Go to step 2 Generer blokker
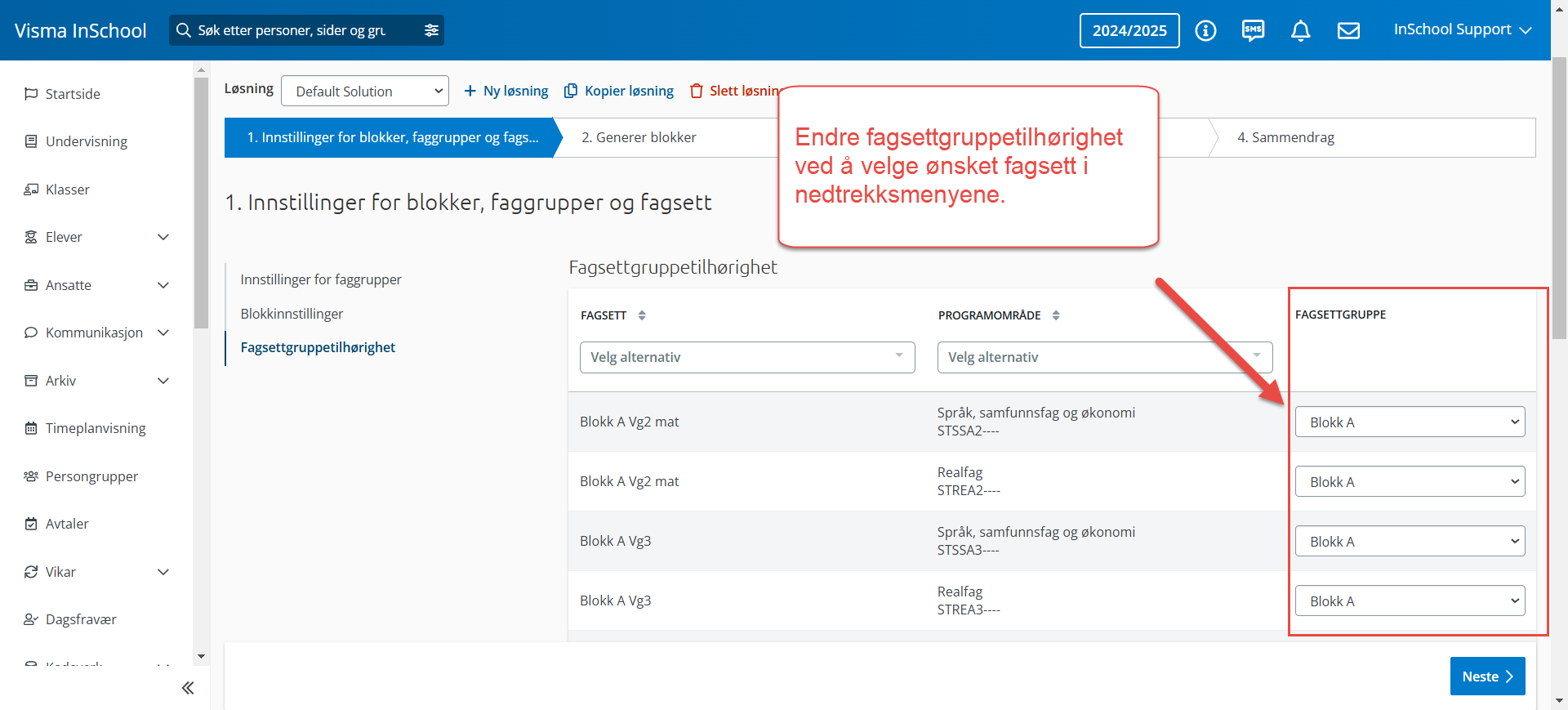The width and height of the screenshot is (1568, 710). 639,137
